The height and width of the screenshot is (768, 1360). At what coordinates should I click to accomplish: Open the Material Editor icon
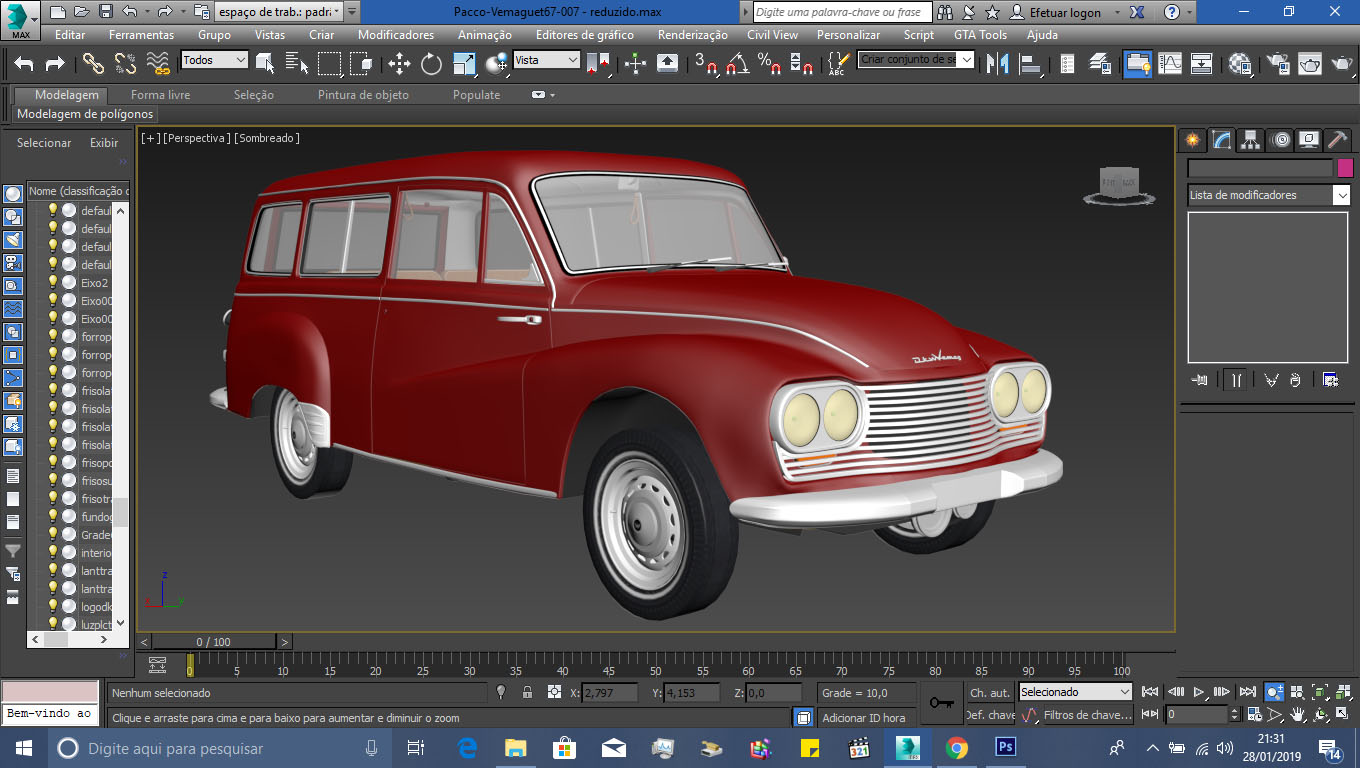(x=1240, y=64)
